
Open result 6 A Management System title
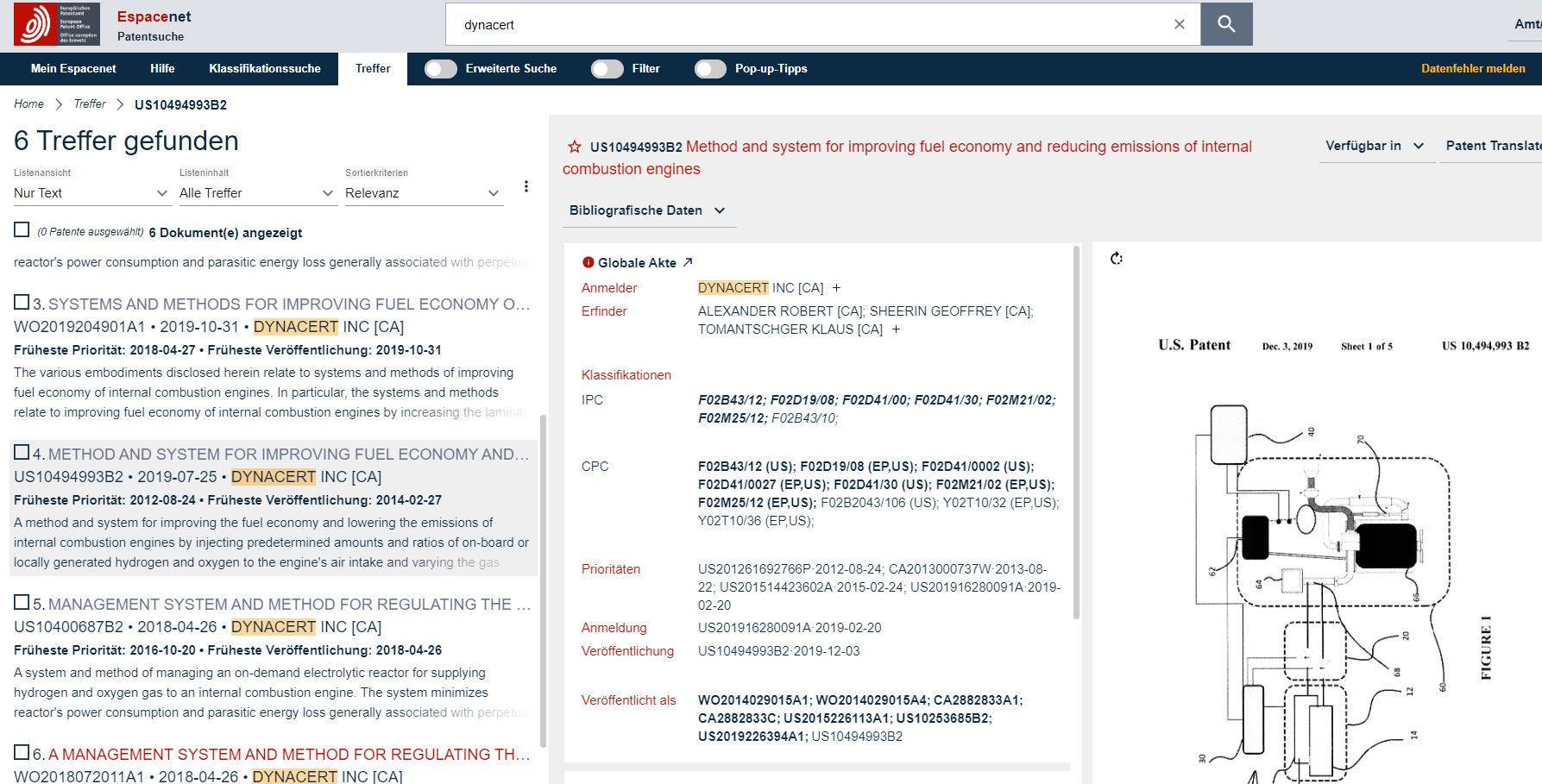[289, 755]
